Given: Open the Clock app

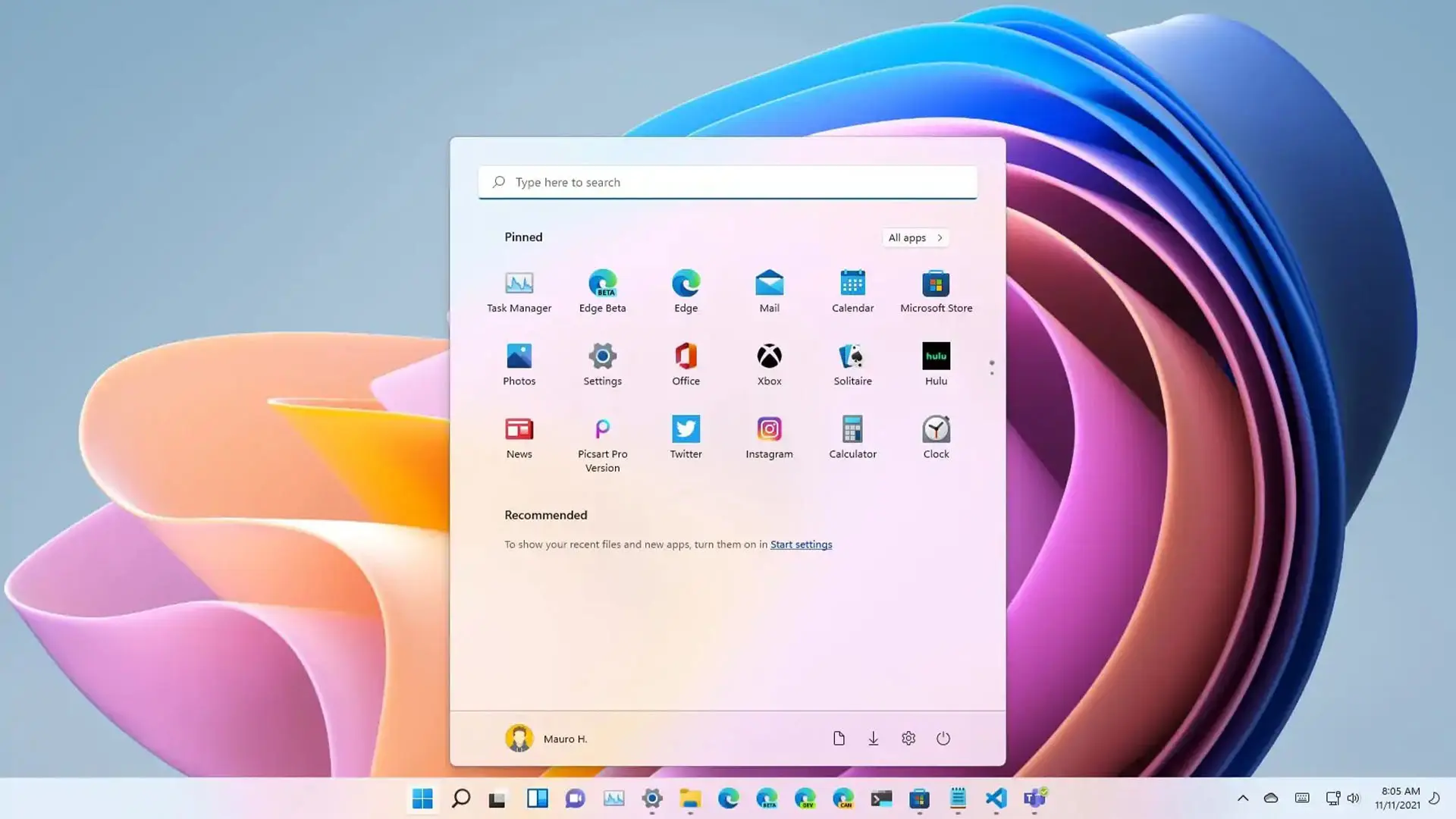Looking at the screenshot, I should pyautogui.click(x=936, y=437).
